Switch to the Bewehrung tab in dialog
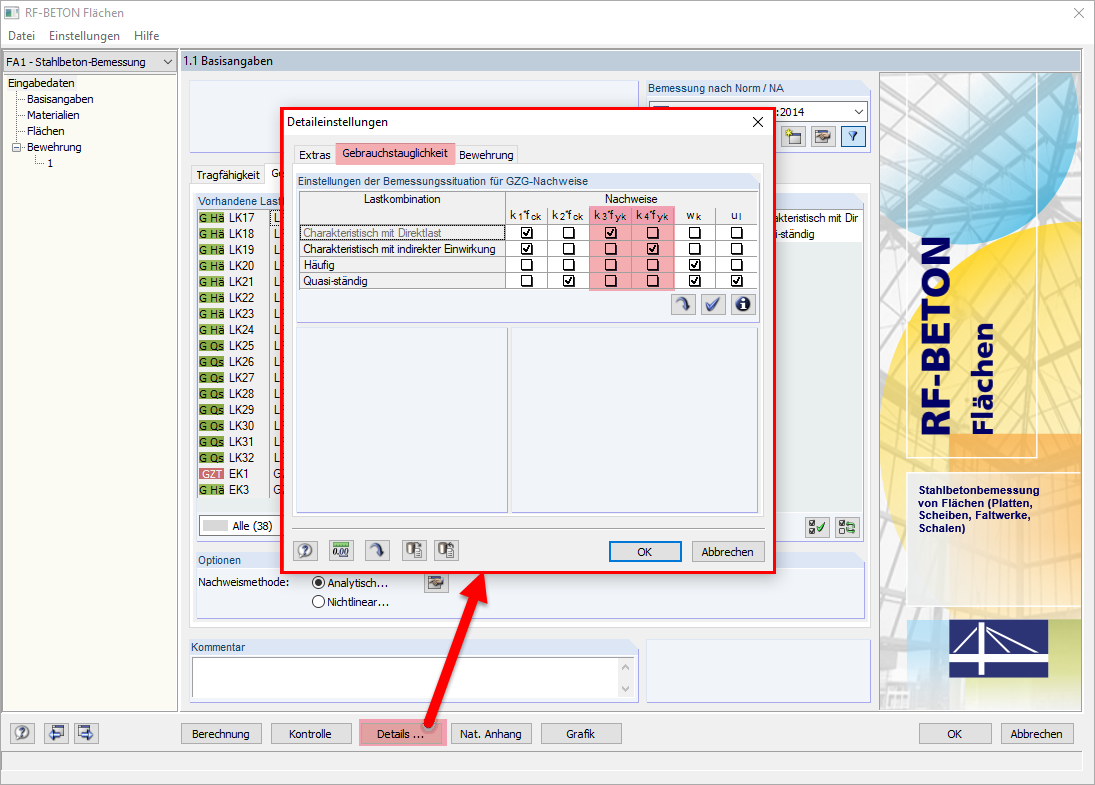1095x785 pixels. (486, 154)
